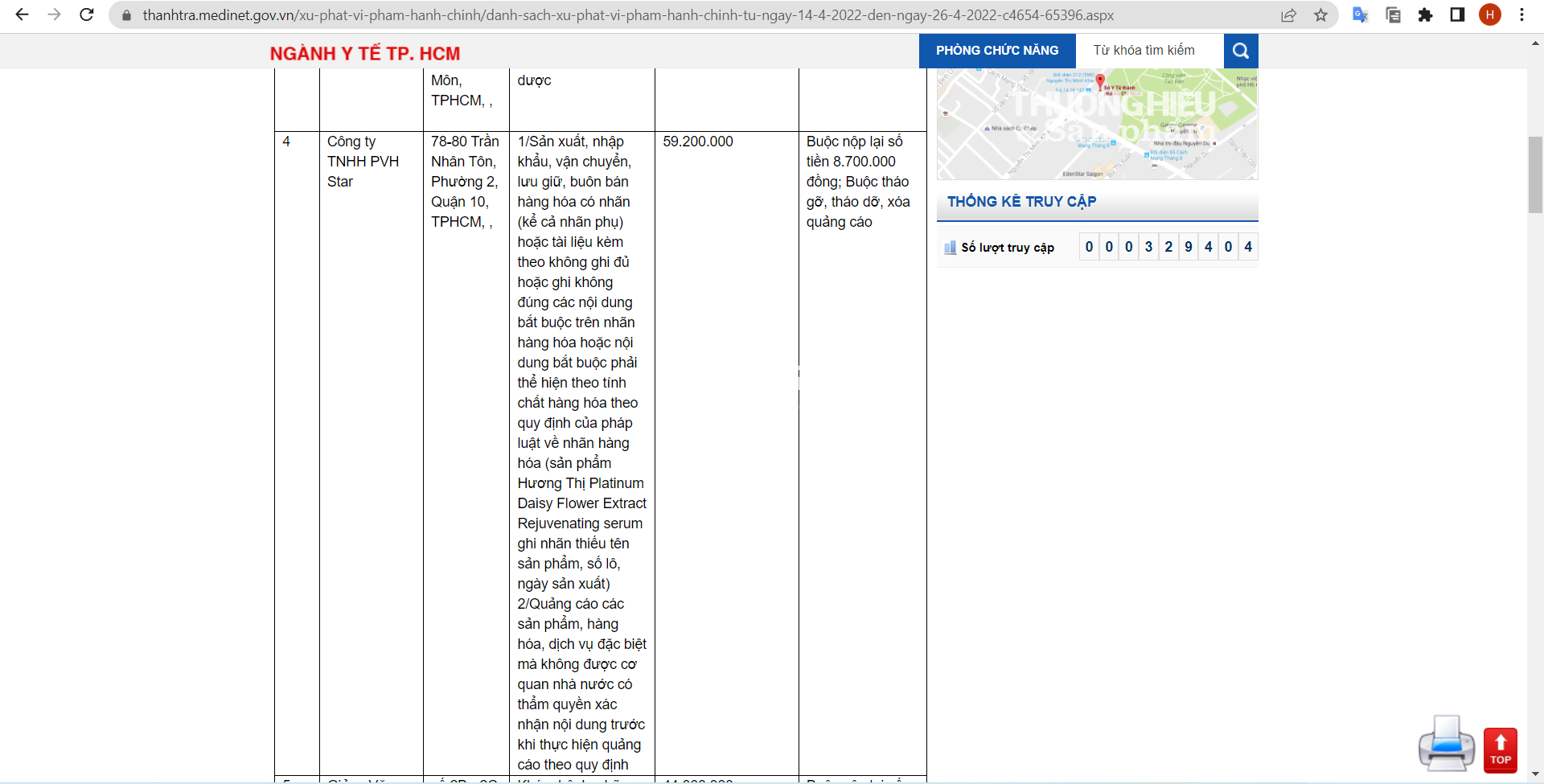Type in the Từ khóa tìm kiếm field
The width and height of the screenshot is (1544, 784).
pos(1149,51)
